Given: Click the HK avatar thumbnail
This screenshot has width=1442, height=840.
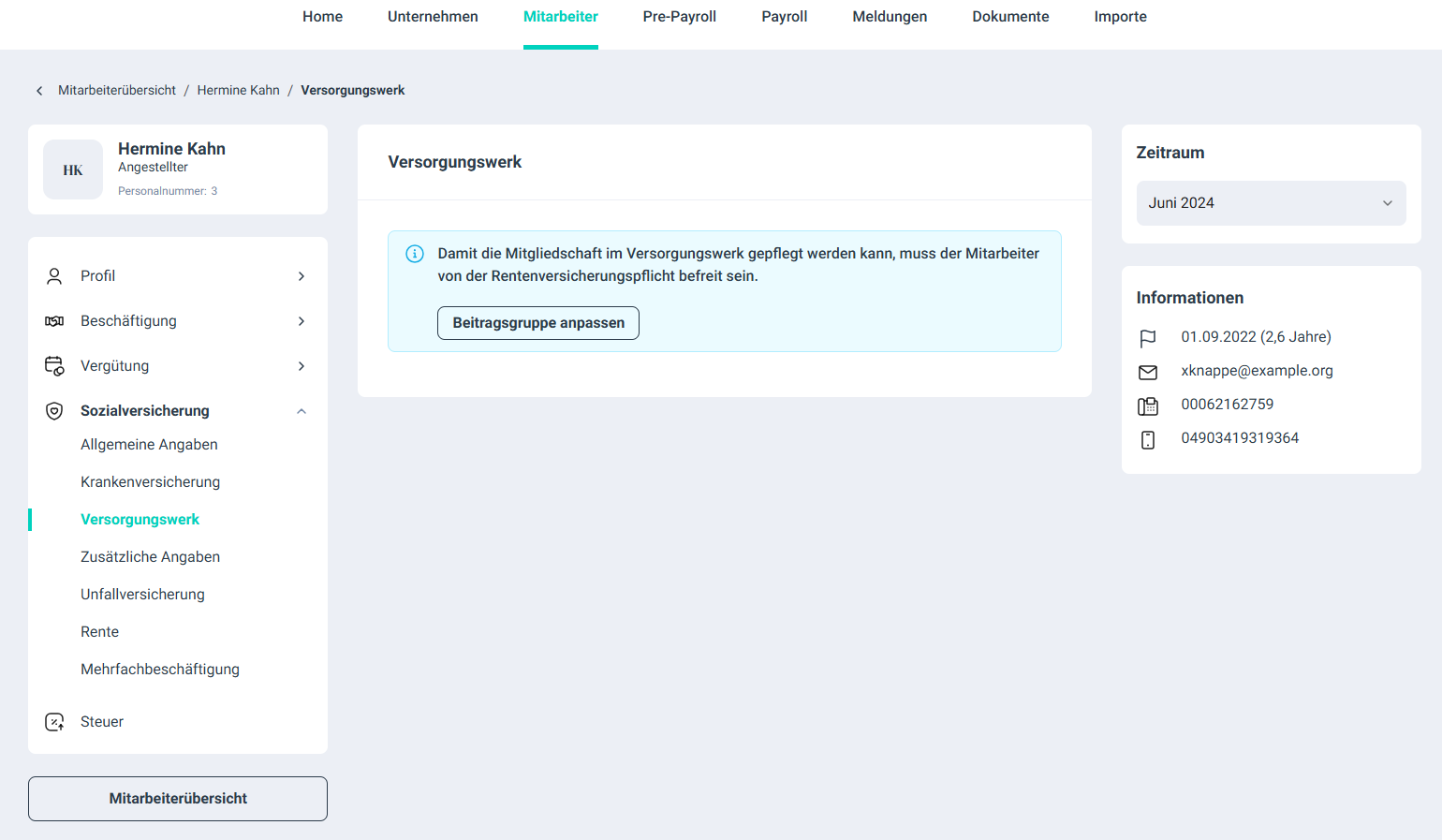Looking at the screenshot, I should click(x=73, y=169).
